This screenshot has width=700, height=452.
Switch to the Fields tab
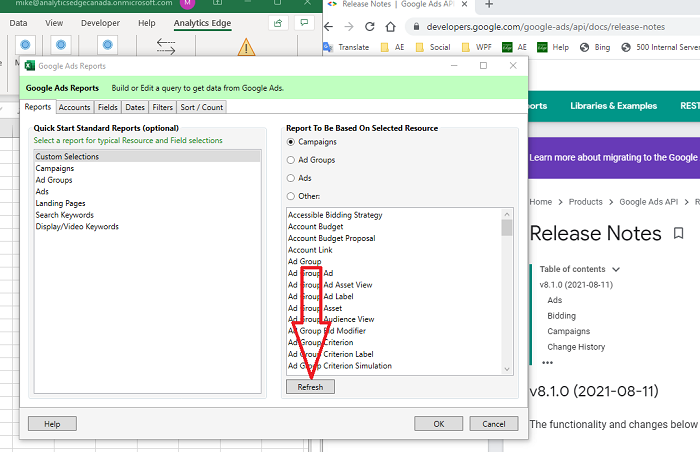[x=108, y=107]
